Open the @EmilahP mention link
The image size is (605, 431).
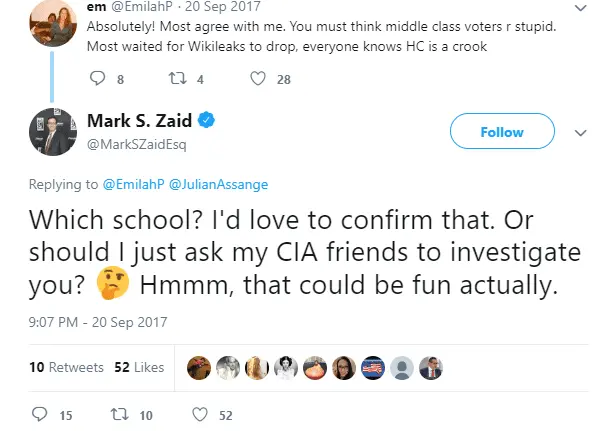click(x=128, y=184)
